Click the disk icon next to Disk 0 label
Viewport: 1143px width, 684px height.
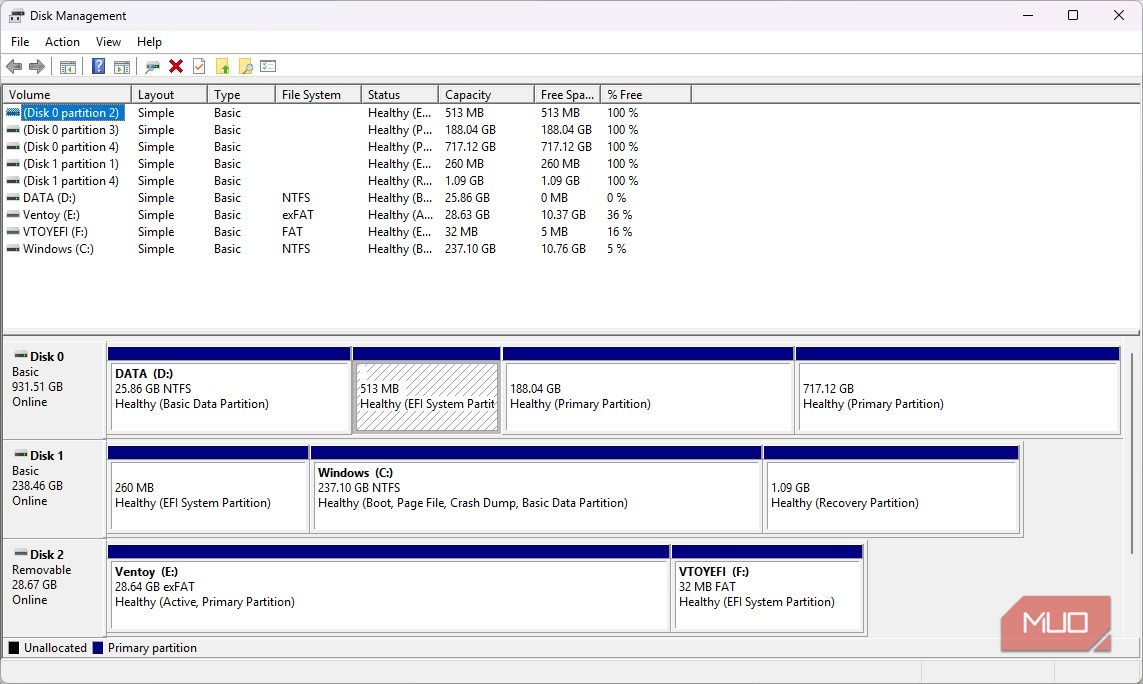pyautogui.click(x=20, y=355)
